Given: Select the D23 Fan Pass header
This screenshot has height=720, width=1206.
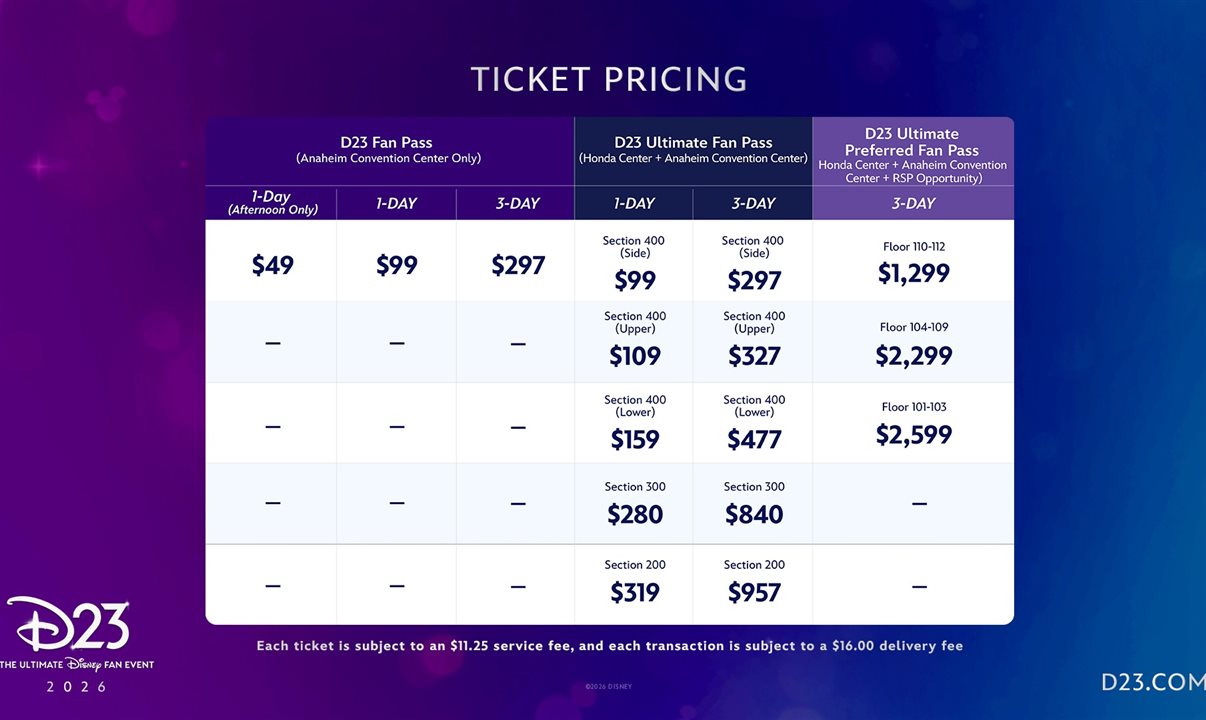Looking at the screenshot, I should [388, 149].
